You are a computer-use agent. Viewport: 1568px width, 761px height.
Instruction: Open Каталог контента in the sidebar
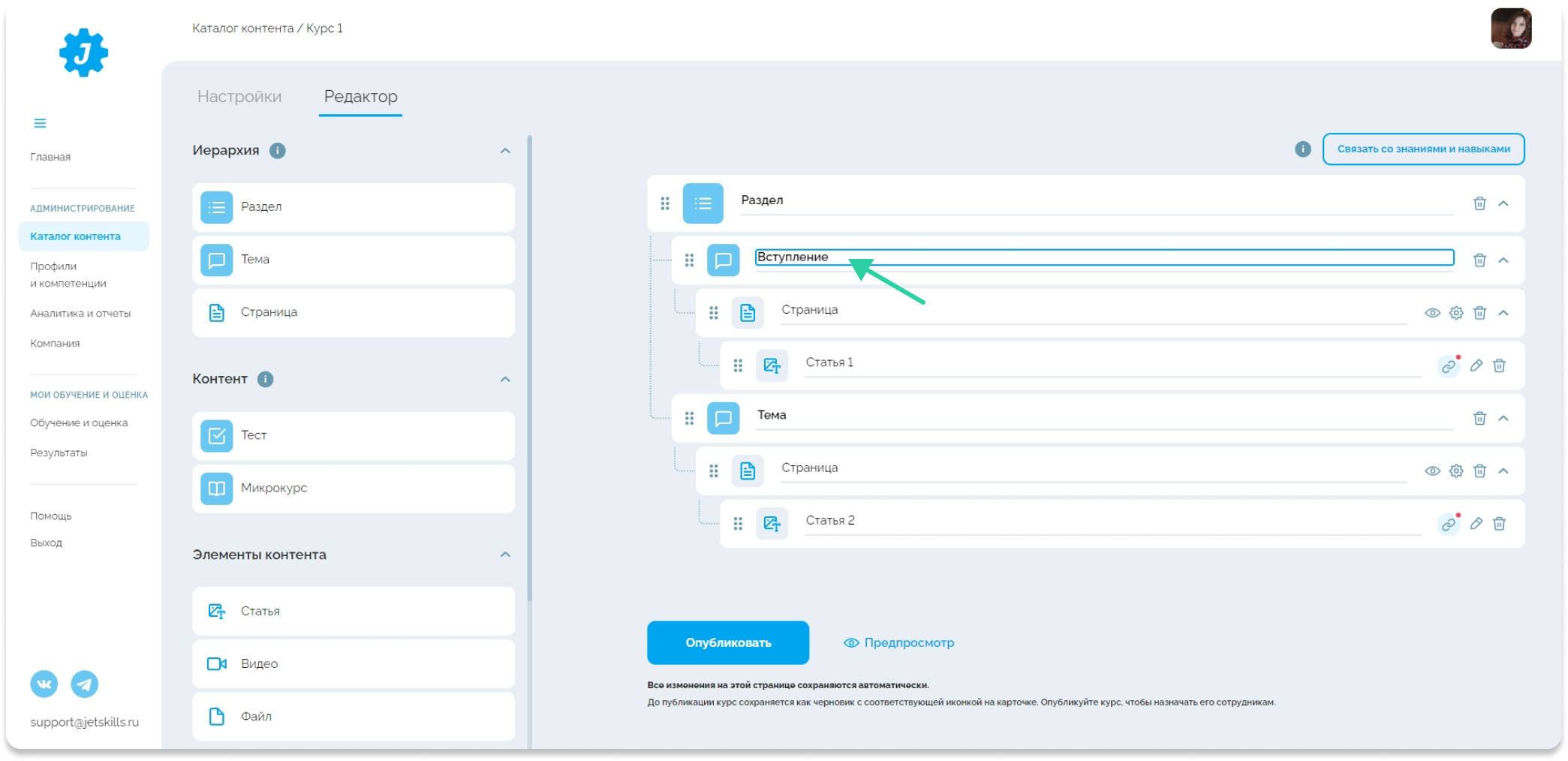click(83, 236)
